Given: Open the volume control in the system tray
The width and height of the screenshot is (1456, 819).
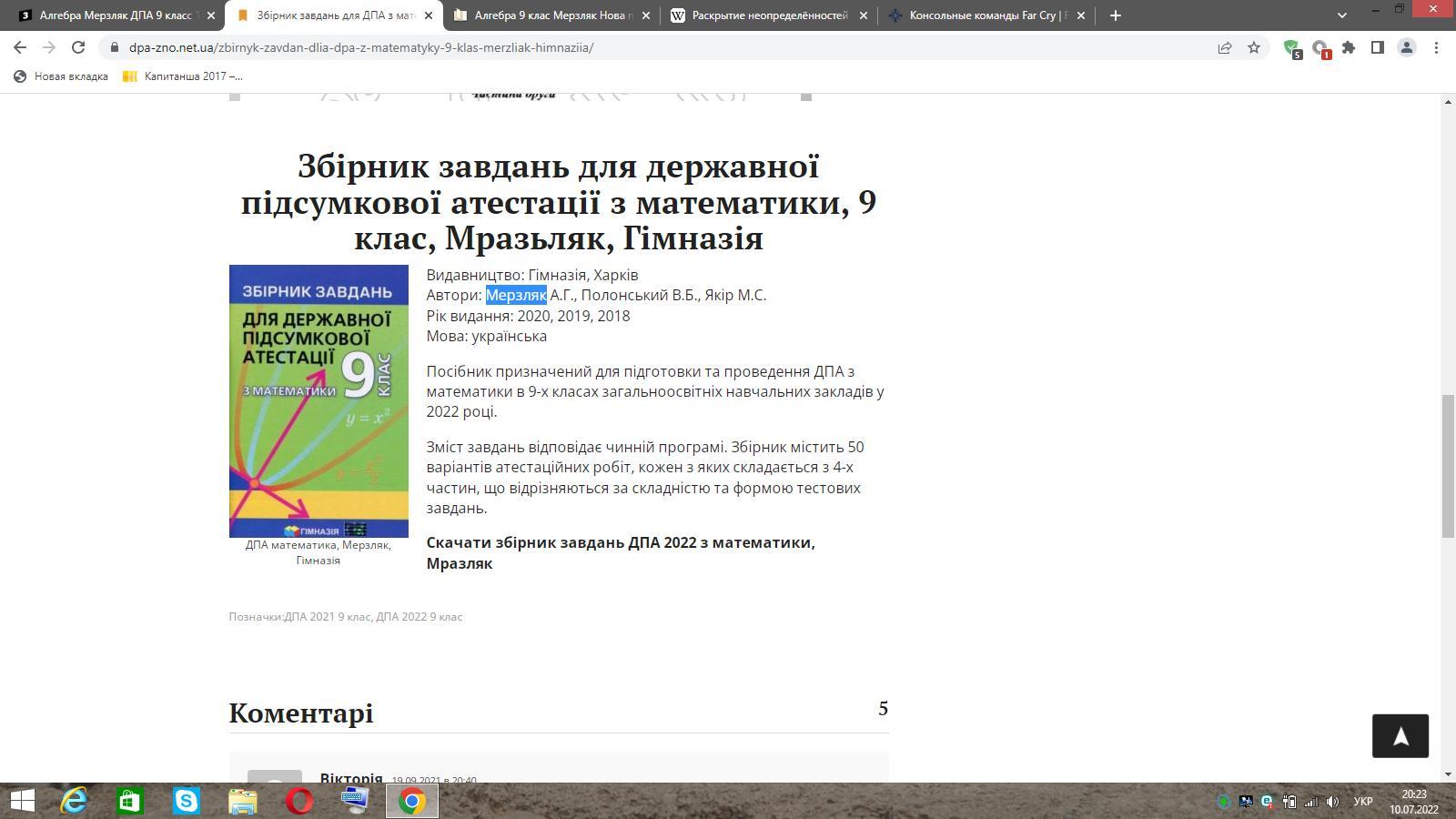Looking at the screenshot, I should [x=1332, y=802].
